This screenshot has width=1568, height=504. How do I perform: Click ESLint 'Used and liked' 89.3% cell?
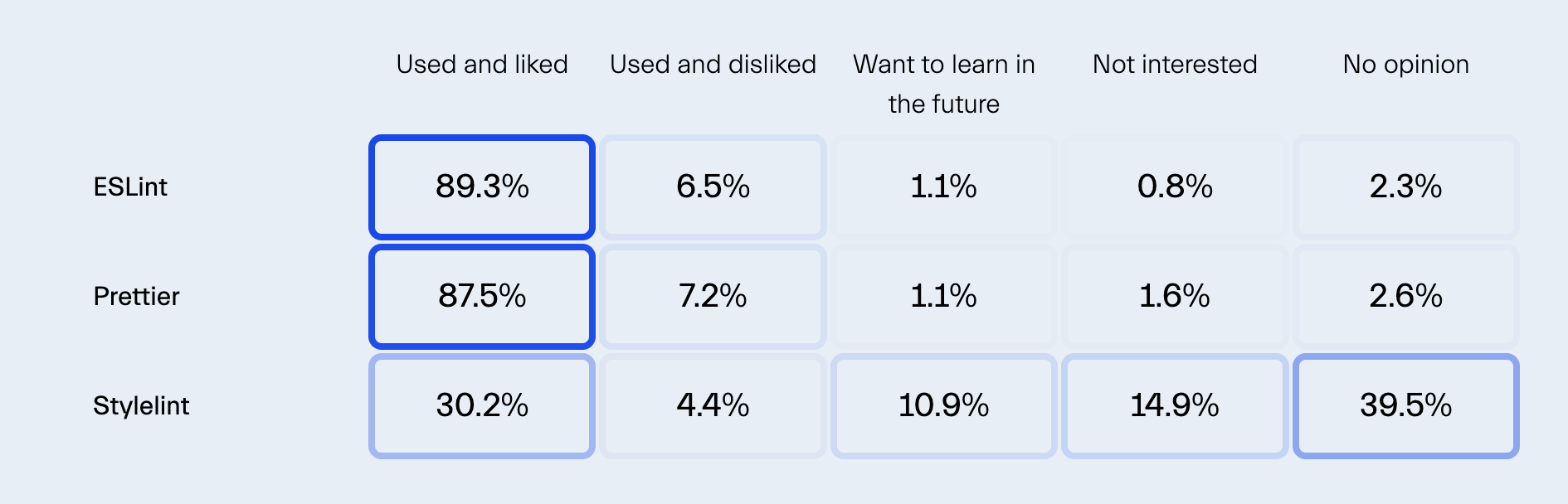pyautogui.click(x=482, y=187)
